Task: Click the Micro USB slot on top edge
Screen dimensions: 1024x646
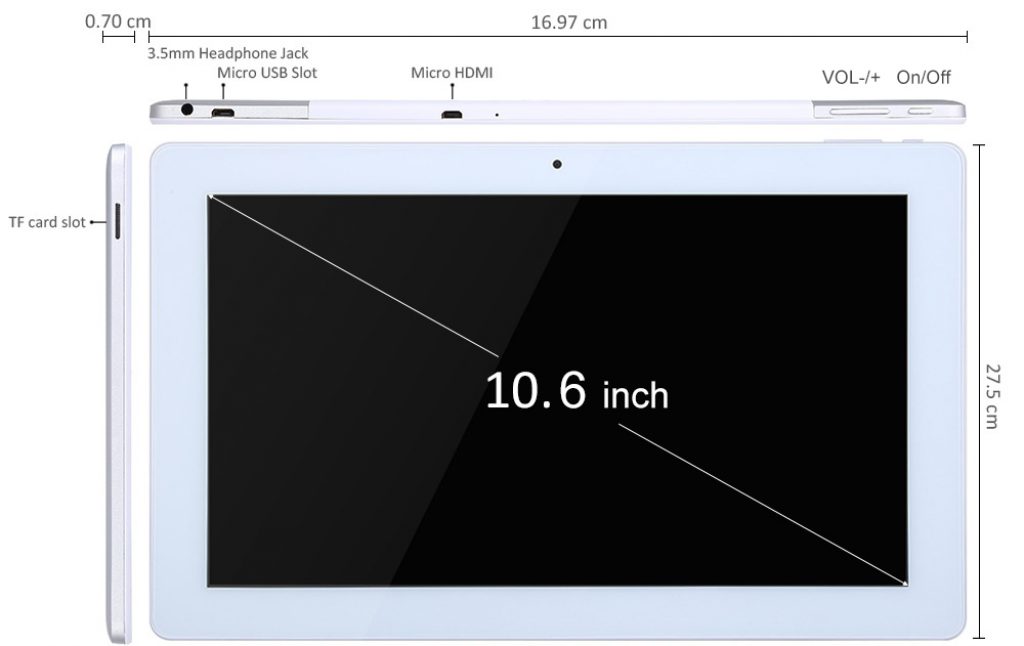Action: click(222, 112)
